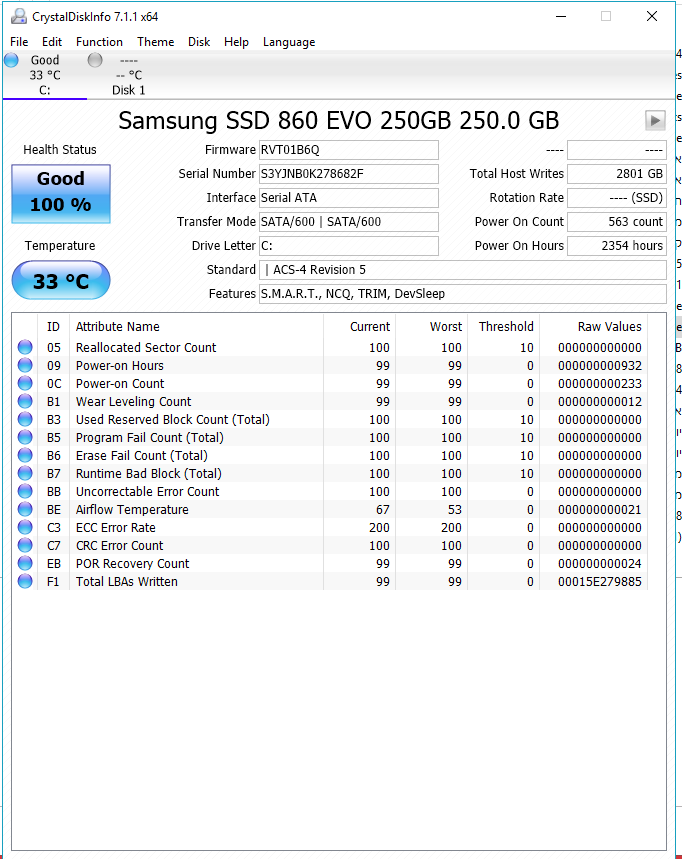The height and width of the screenshot is (859, 682).
Task: Click Total Host Writes value 2801 GB
Action: pyautogui.click(x=617, y=174)
